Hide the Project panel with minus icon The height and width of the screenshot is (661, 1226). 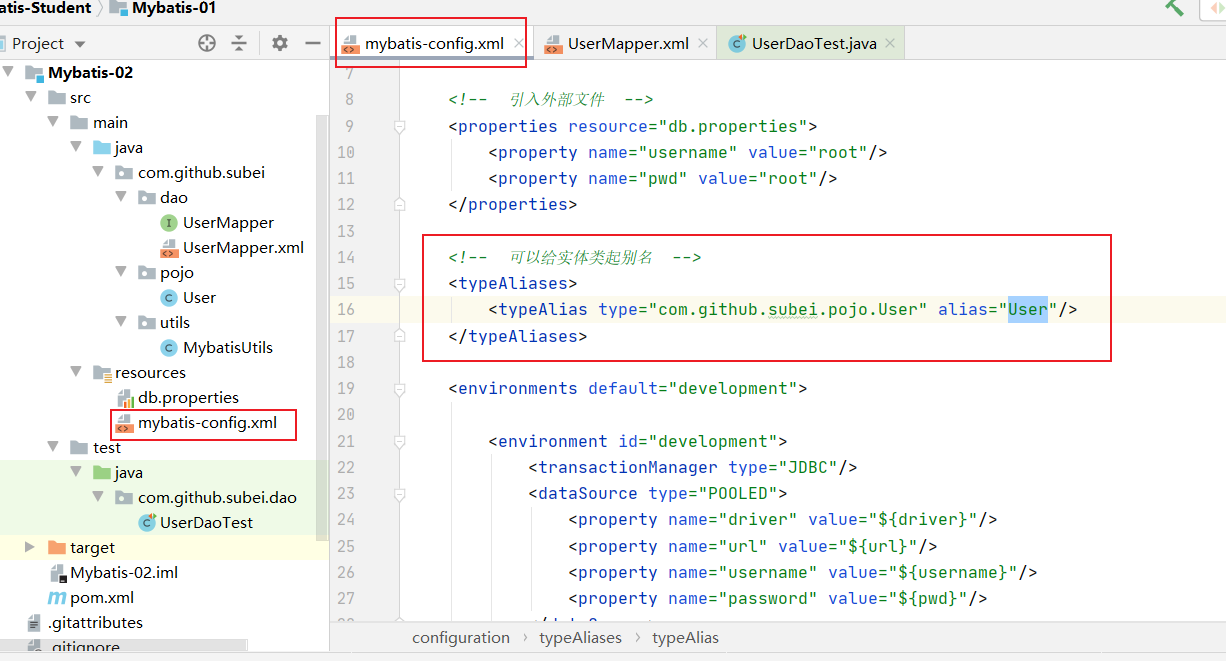tap(312, 43)
